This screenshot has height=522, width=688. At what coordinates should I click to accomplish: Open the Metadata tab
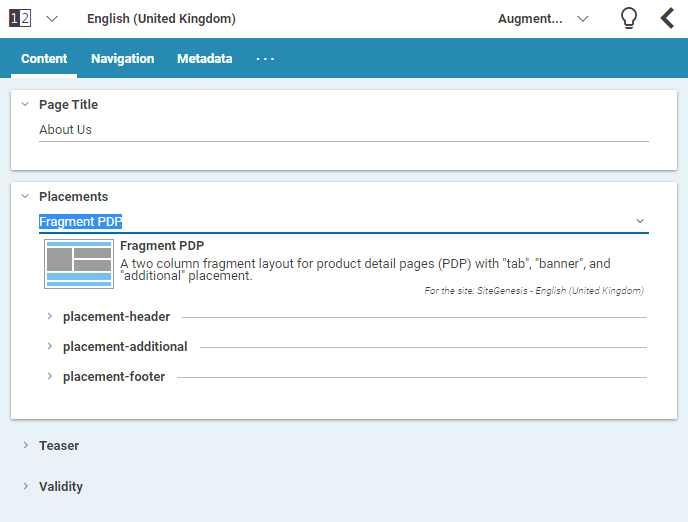pyautogui.click(x=204, y=59)
